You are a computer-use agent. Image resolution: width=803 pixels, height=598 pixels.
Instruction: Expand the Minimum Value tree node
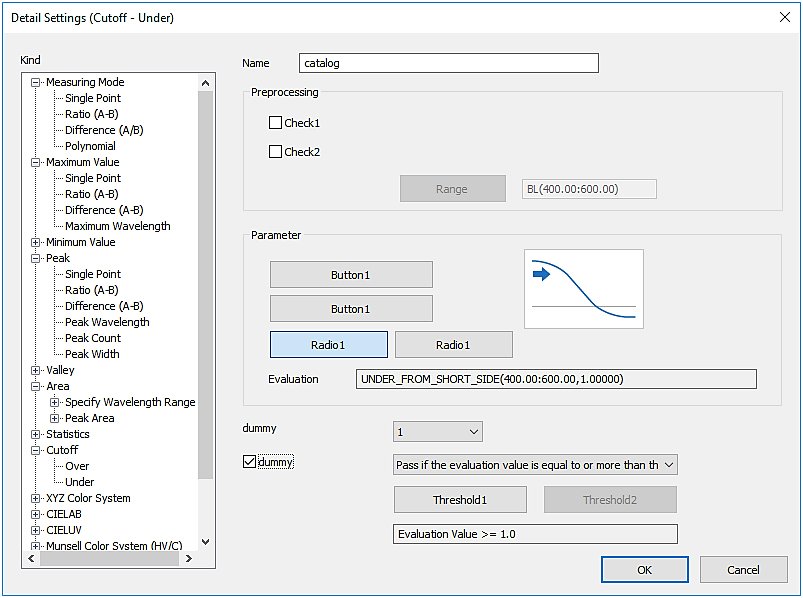[x=35, y=242]
